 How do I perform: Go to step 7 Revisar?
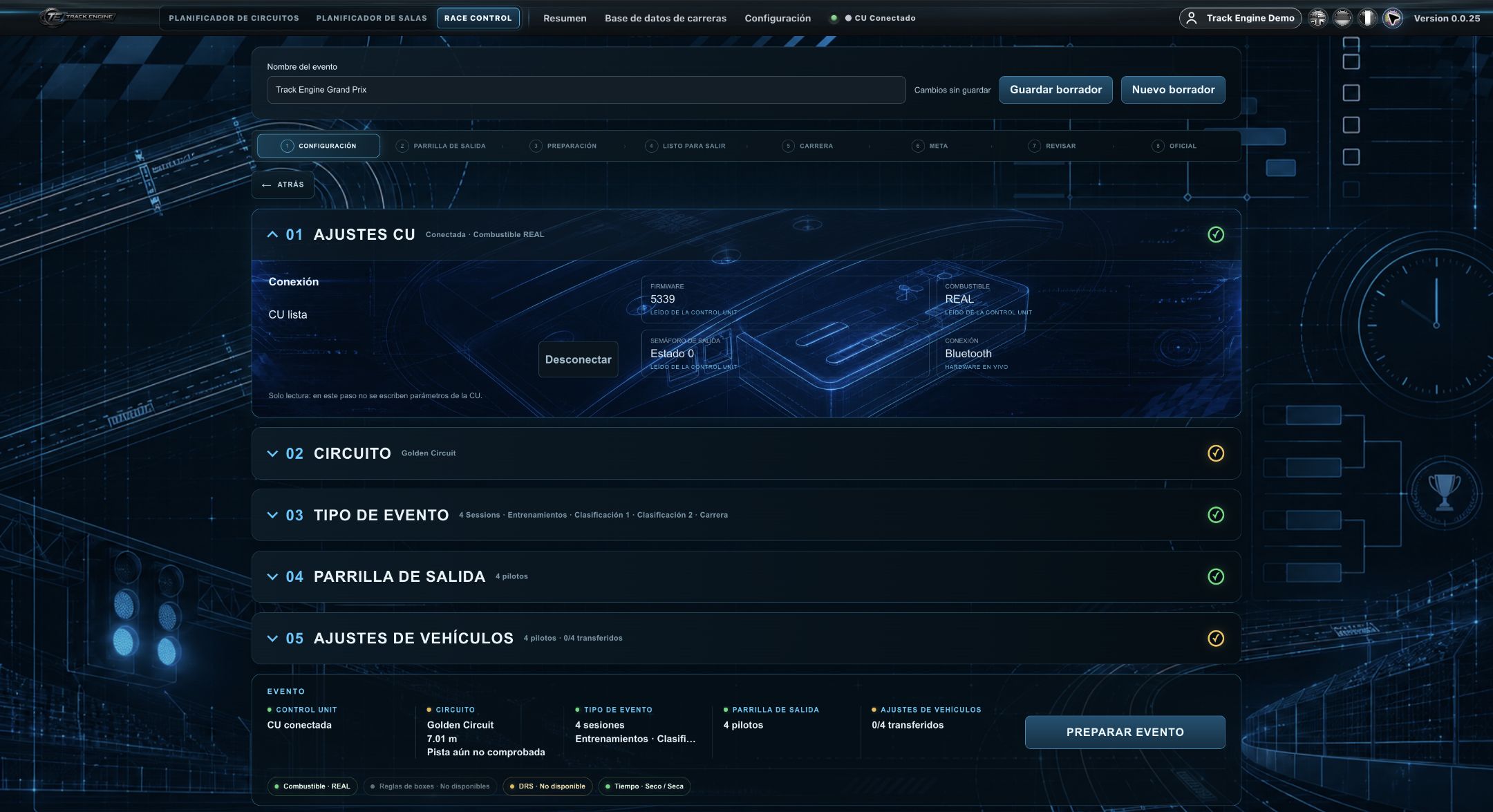click(x=1053, y=146)
